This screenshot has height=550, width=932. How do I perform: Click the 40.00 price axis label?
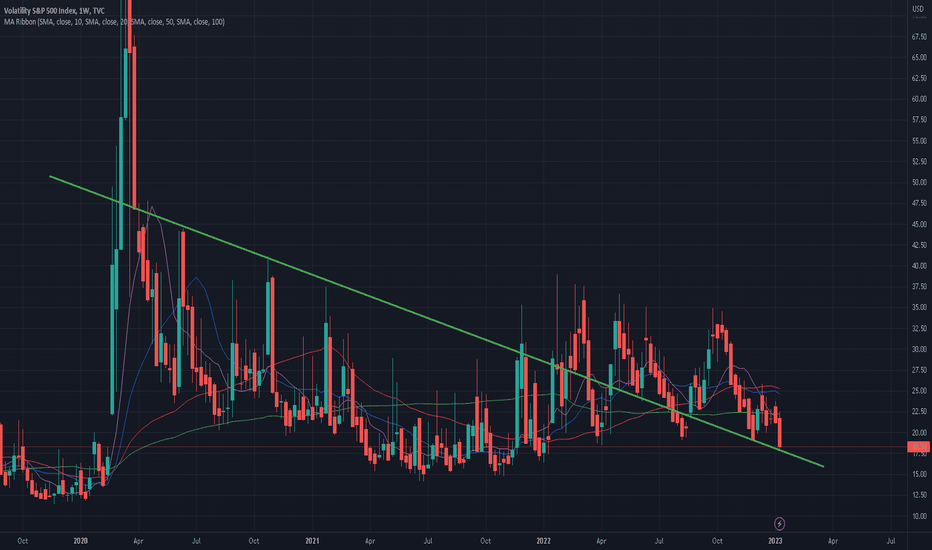click(x=919, y=266)
